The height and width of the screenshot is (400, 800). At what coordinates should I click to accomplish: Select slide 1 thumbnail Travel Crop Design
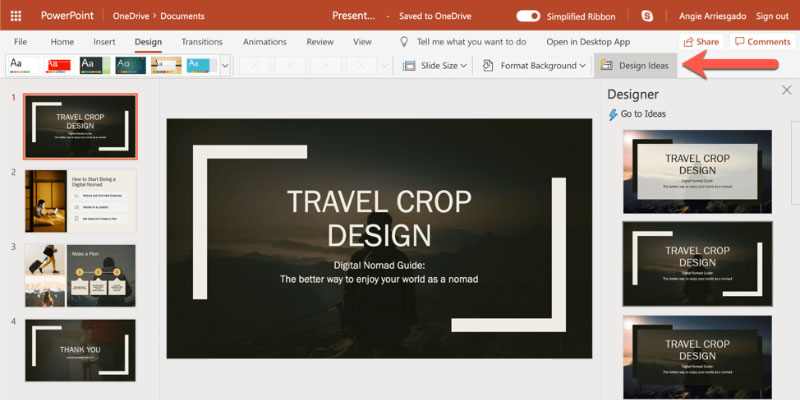[x=80, y=127]
